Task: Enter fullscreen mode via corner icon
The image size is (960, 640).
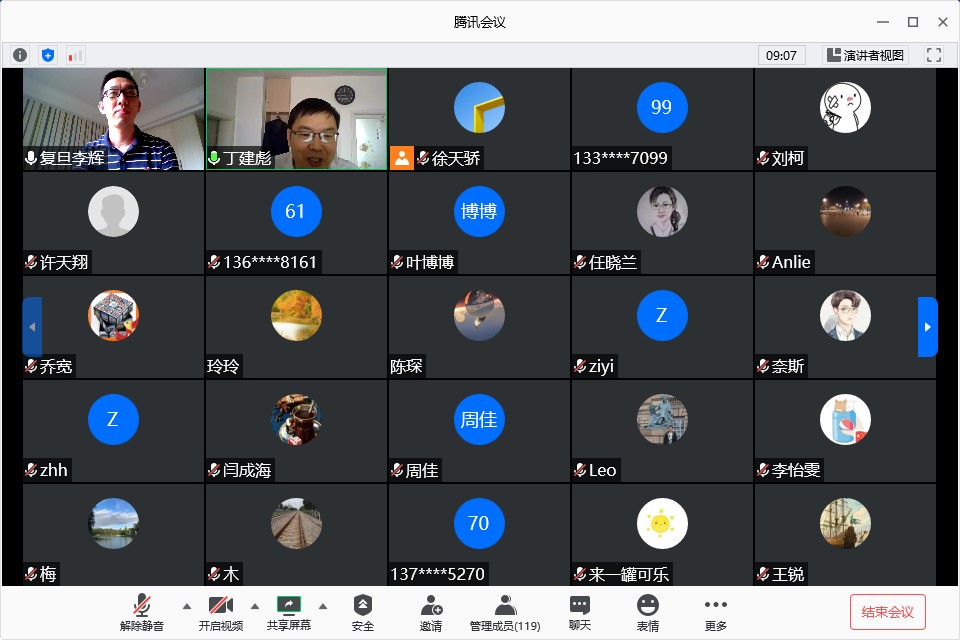Action: (934, 55)
